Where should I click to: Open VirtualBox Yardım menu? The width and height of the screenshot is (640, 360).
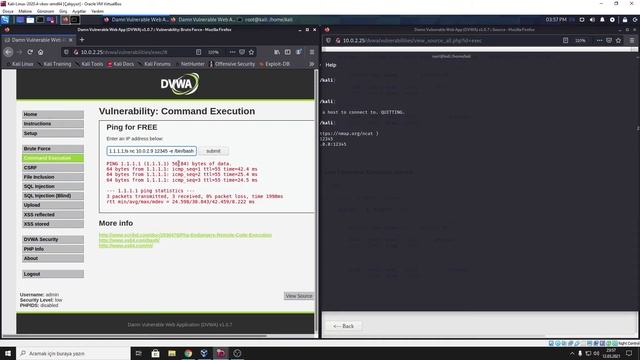click(x=97, y=11)
